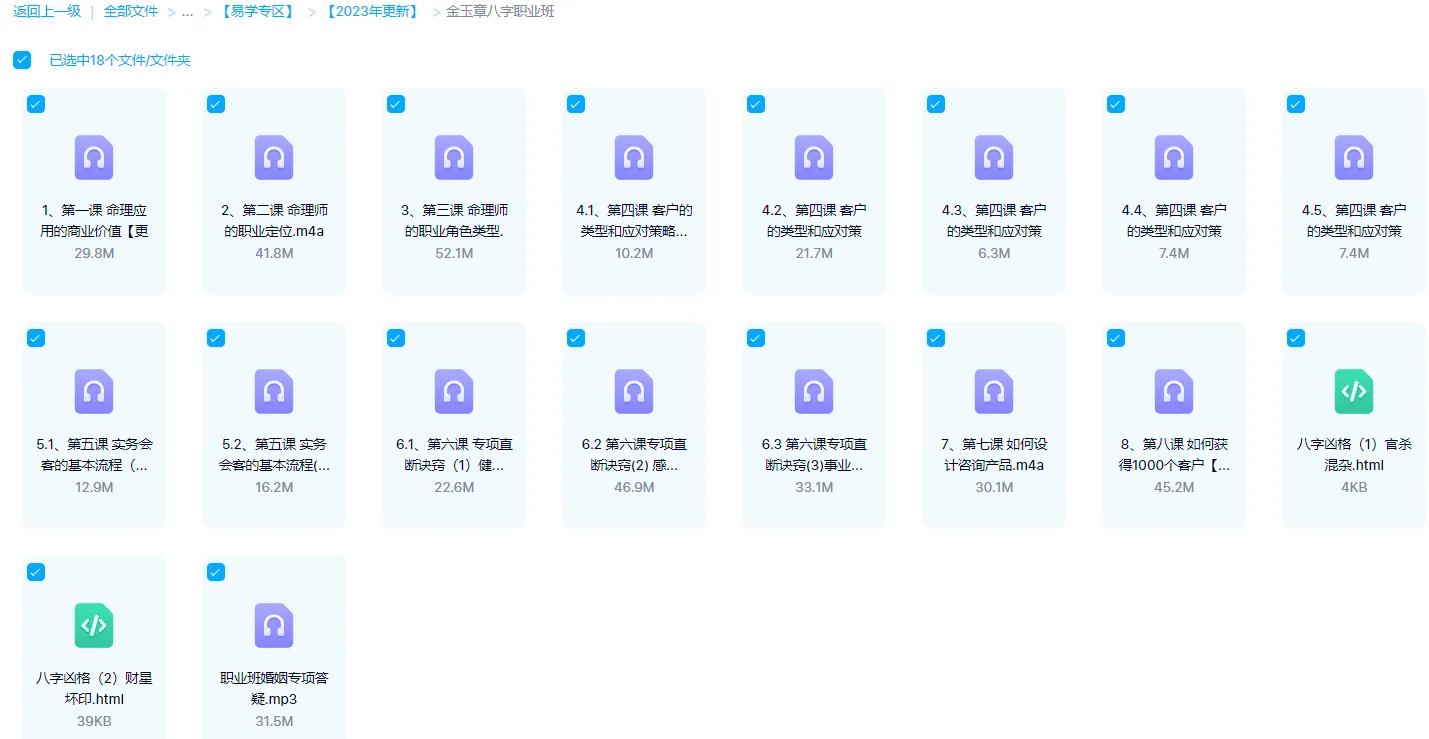Image resolution: width=1429 pixels, height=739 pixels.
Task: Click the 29.8M size label
Action: click(94, 253)
